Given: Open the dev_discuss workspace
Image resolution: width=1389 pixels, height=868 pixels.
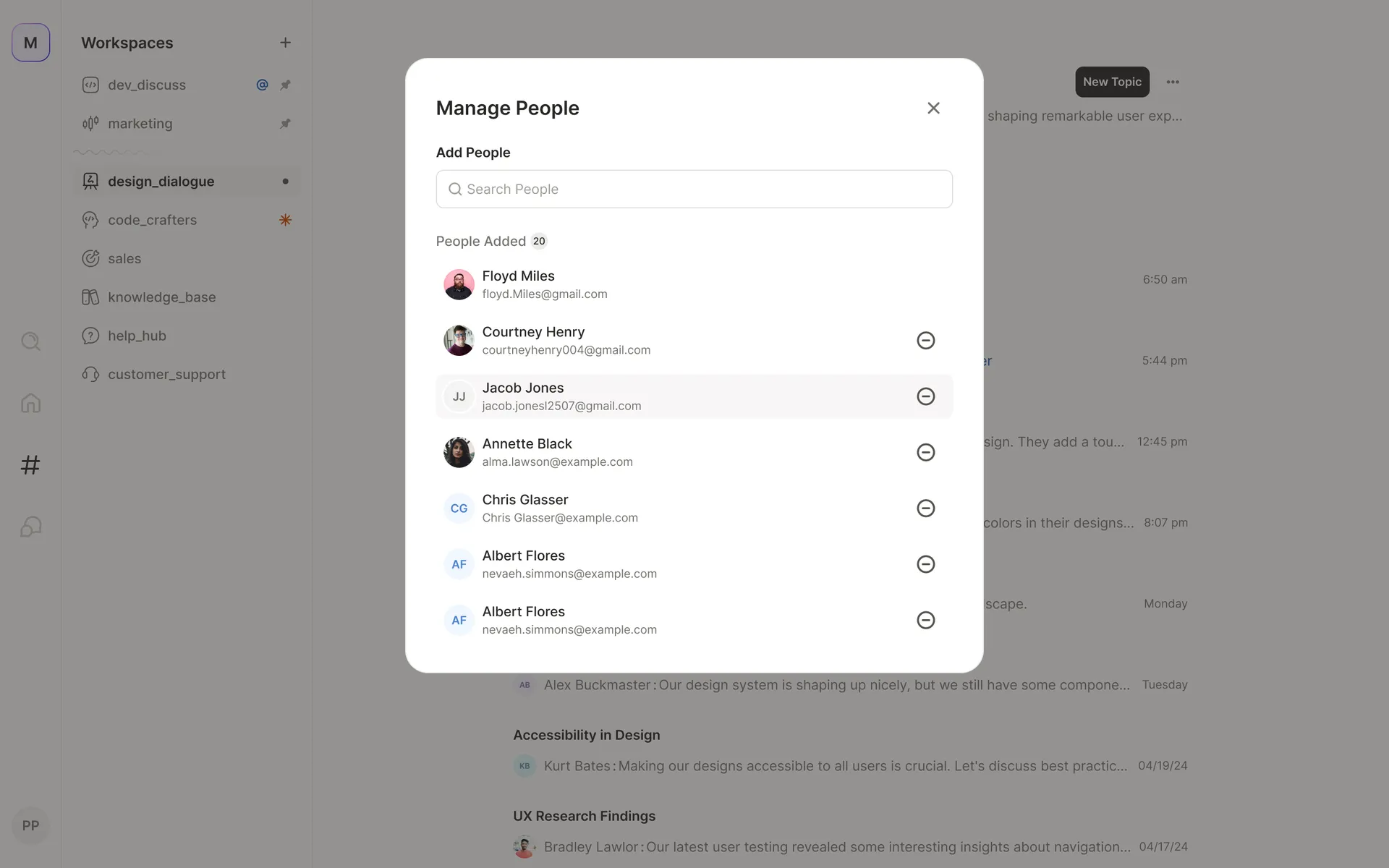Looking at the screenshot, I should (187, 85).
